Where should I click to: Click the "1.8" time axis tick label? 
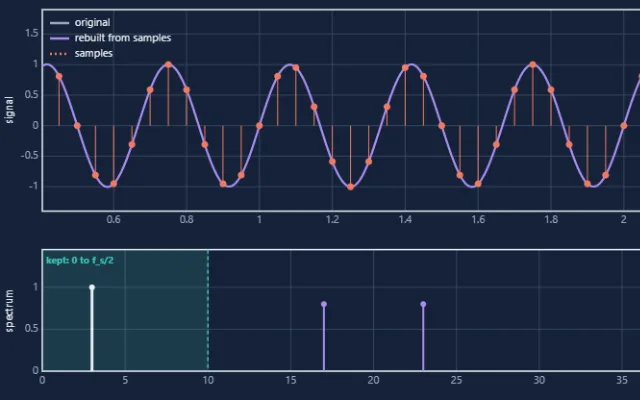tap(551, 220)
